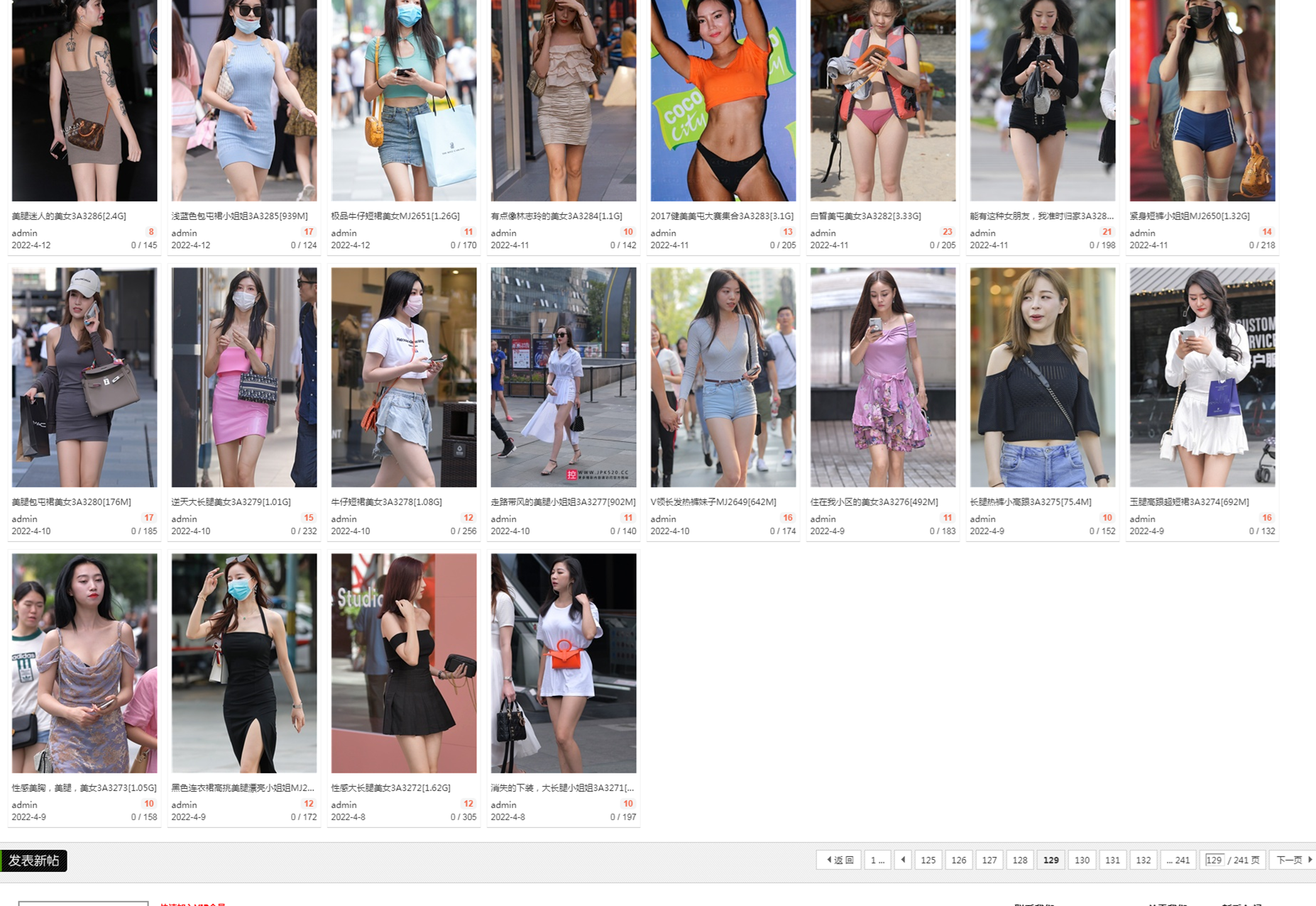
Task: Open thumbnail of post MJ2649[642M]
Action: coord(723,377)
